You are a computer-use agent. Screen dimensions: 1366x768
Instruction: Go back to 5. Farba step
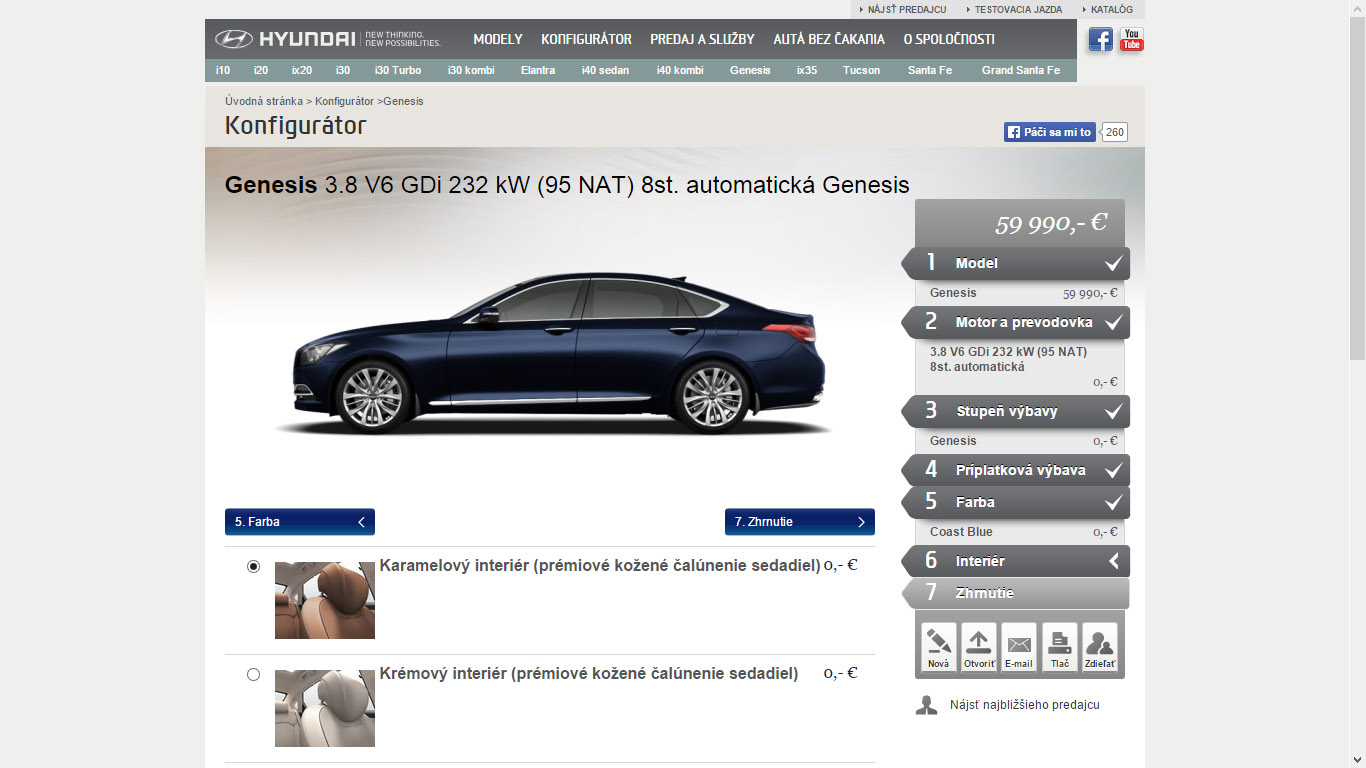(x=299, y=522)
